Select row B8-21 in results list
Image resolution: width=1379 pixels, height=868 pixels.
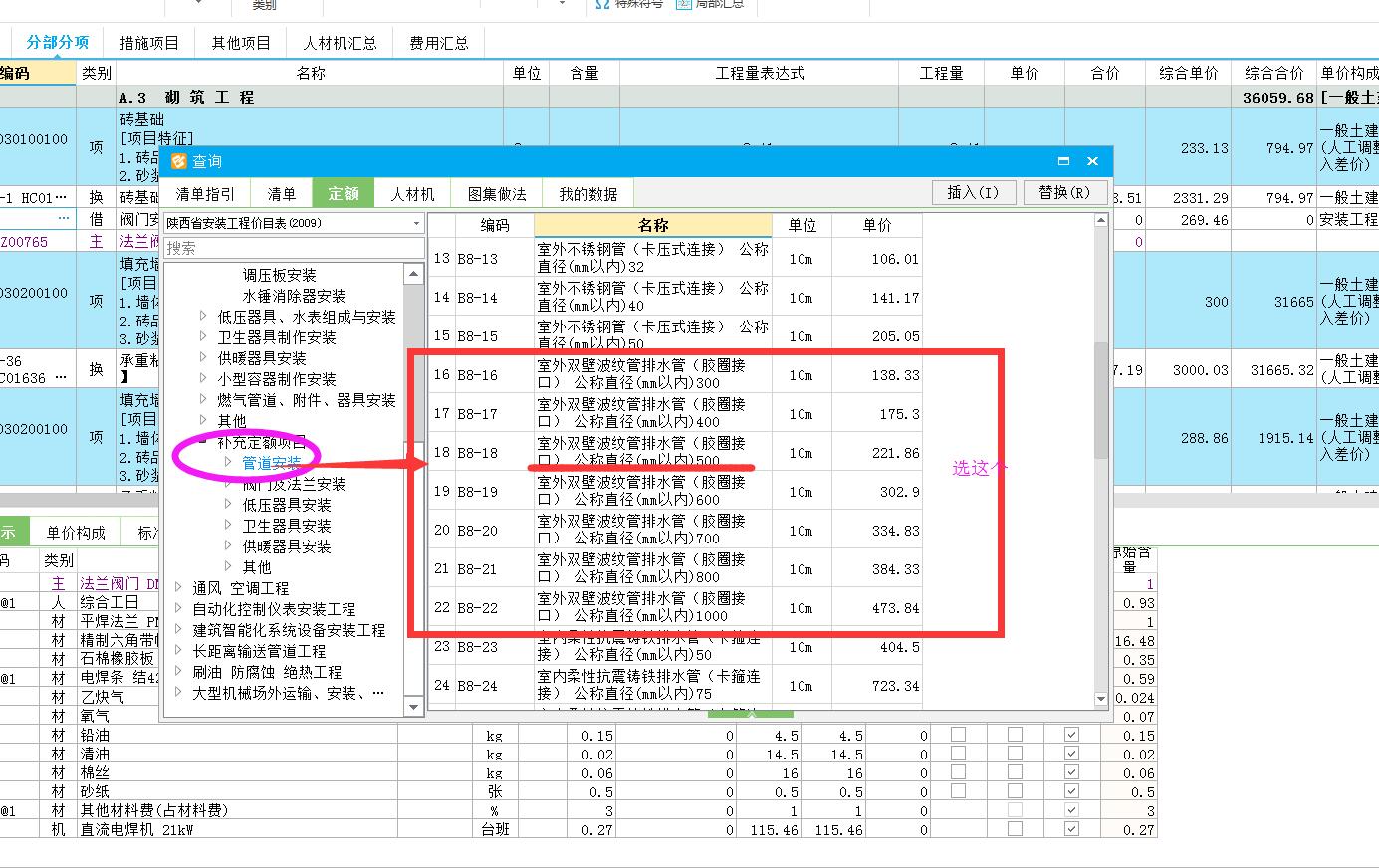coord(676,569)
